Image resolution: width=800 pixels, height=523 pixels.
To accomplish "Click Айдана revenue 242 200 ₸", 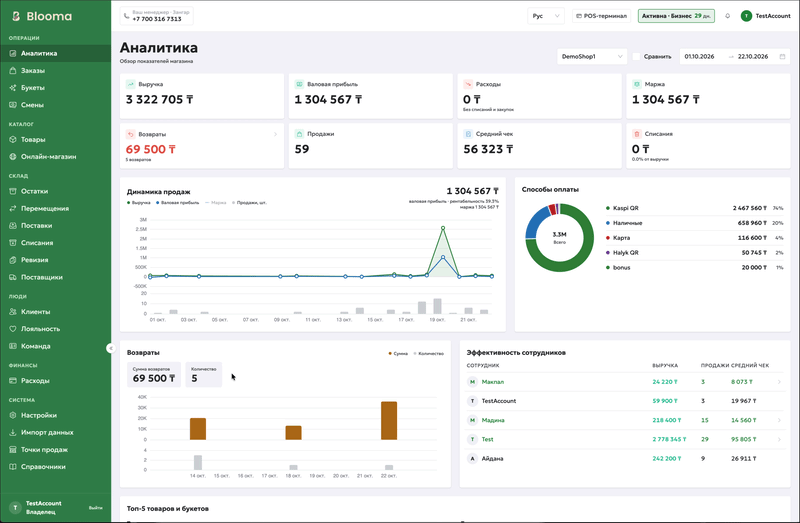I will point(665,458).
